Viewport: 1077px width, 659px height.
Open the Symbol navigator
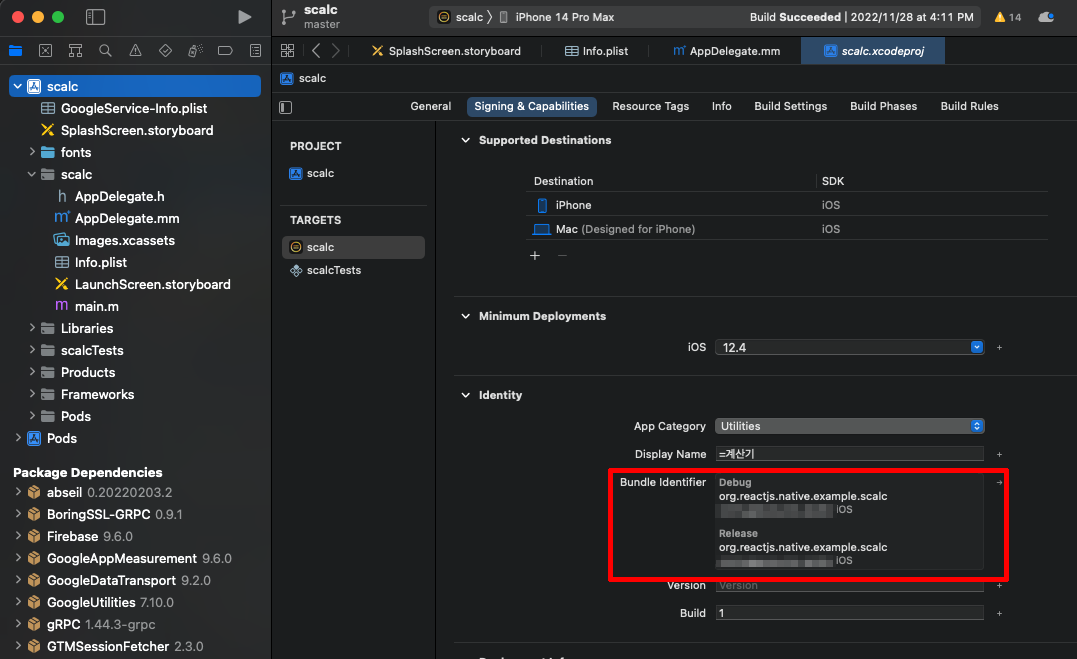click(76, 51)
